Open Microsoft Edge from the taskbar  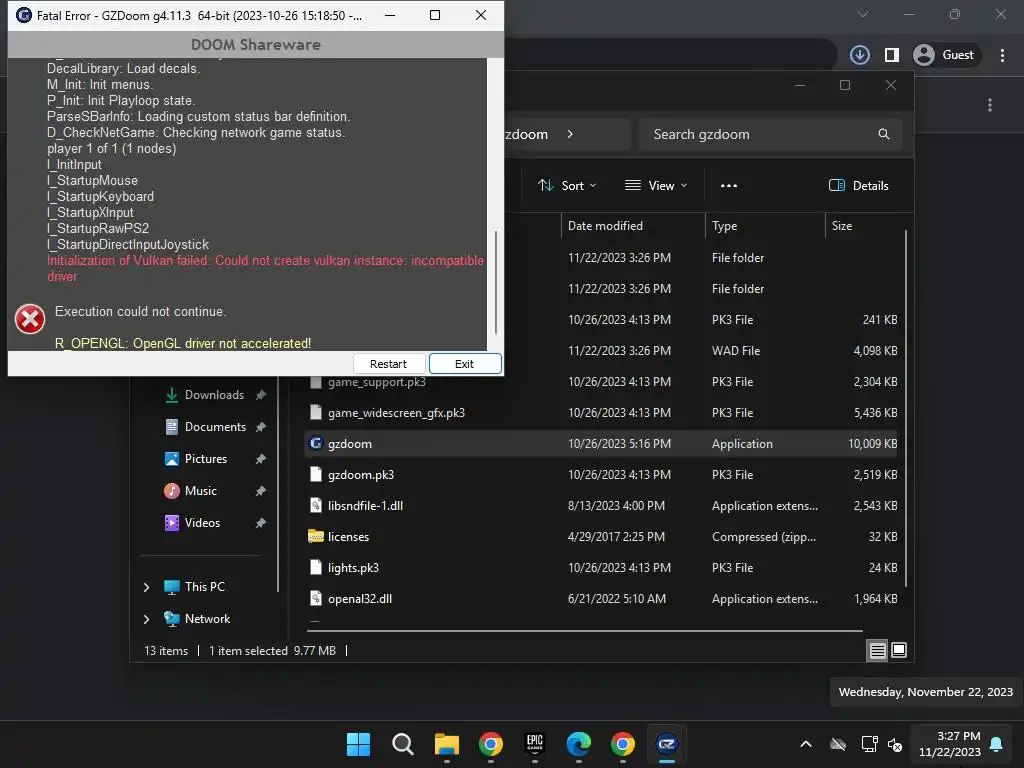point(579,744)
